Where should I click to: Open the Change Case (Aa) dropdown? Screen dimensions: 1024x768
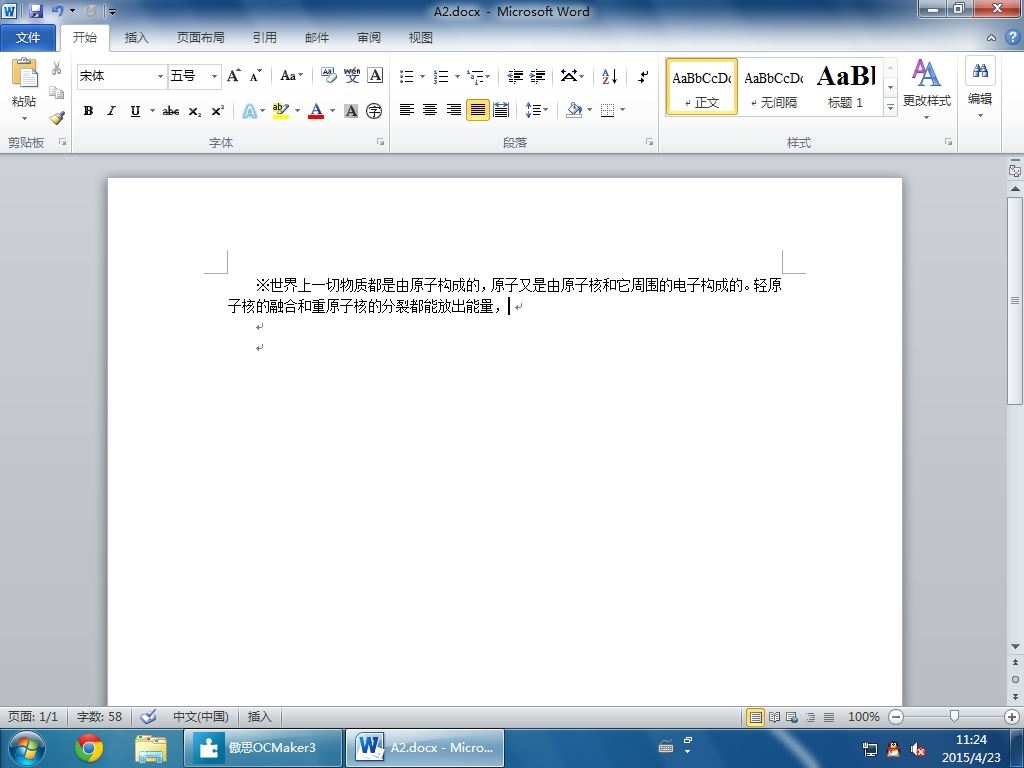click(x=291, y=76)
